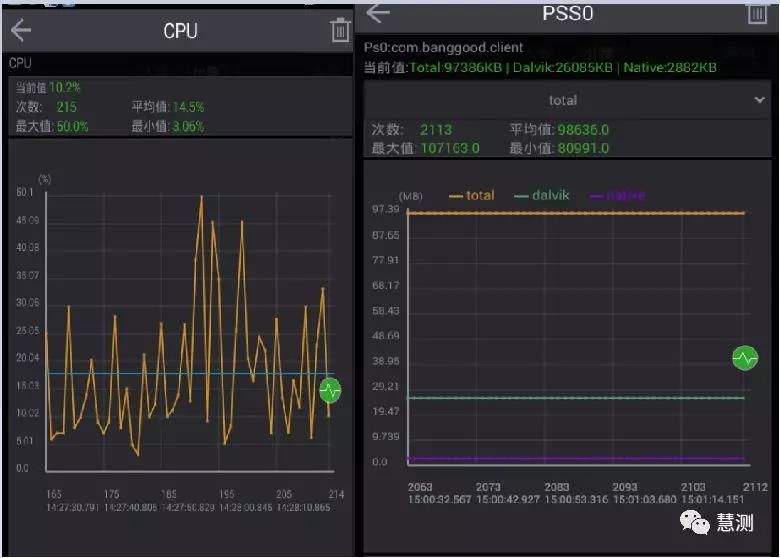Image resolution: width=780 pixels, height=558 pixels.
Task: Click the small CPU section label
Action: 20,63
